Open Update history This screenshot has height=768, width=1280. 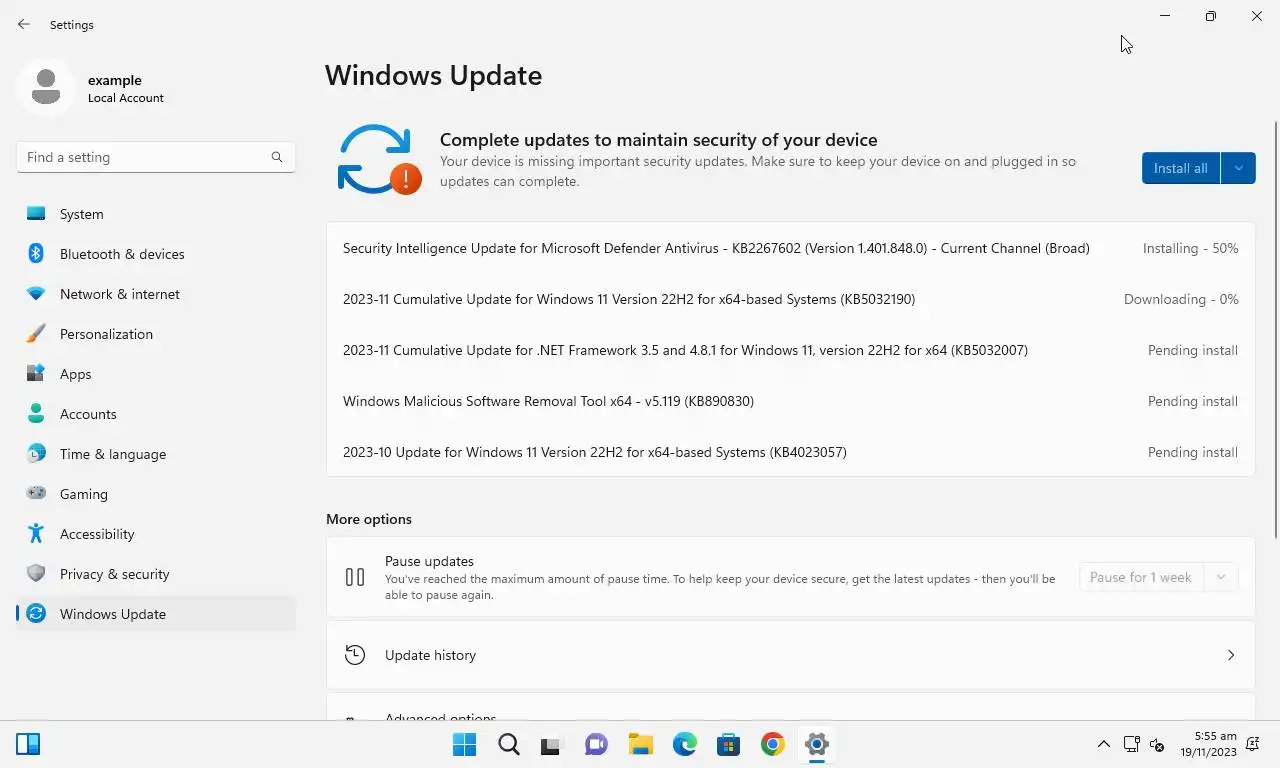click(x=790, y=655)
